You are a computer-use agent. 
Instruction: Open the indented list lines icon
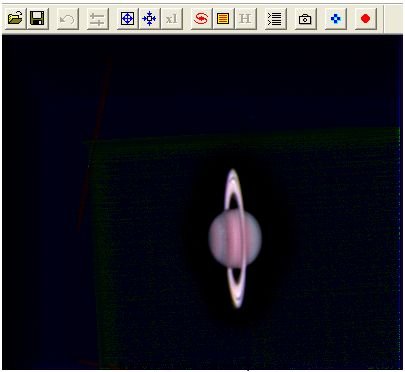[275, 18]
